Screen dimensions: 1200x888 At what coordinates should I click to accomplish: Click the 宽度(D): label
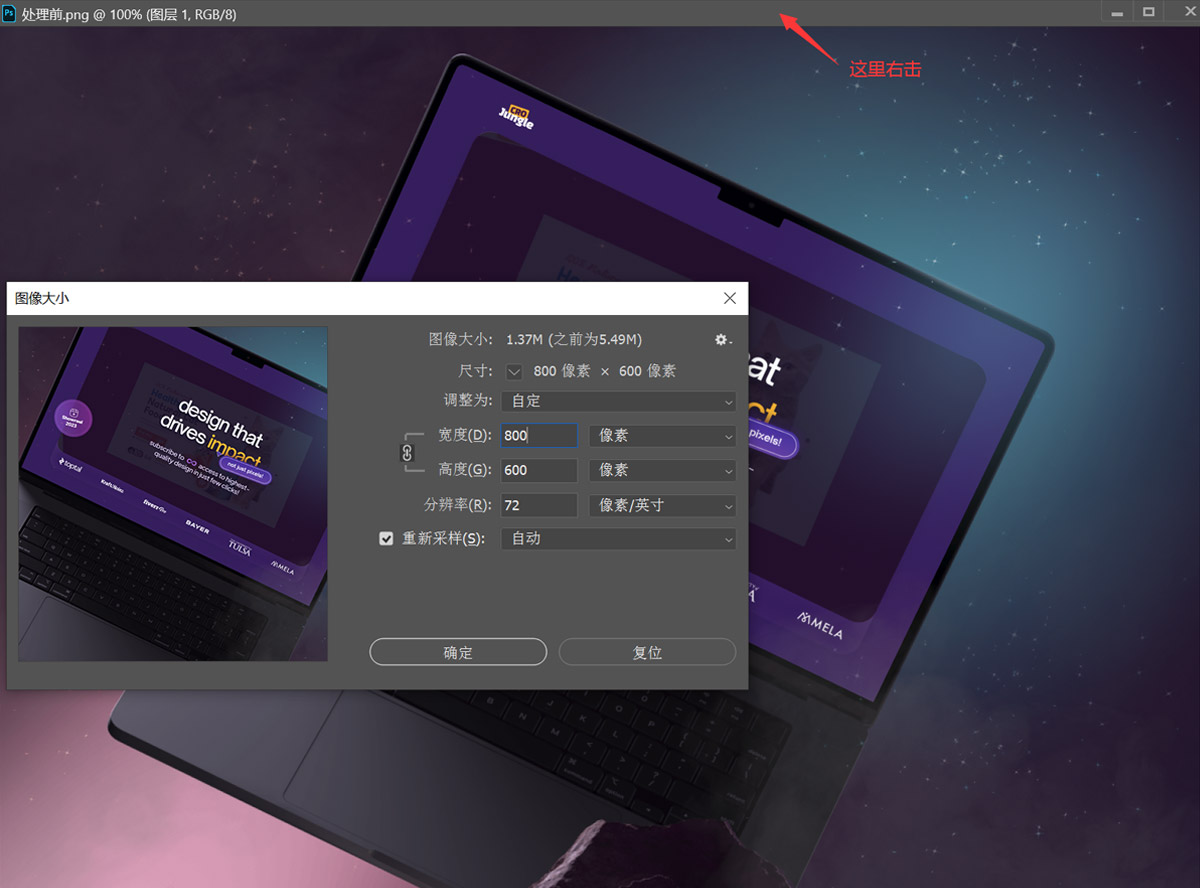click(465, 436)
